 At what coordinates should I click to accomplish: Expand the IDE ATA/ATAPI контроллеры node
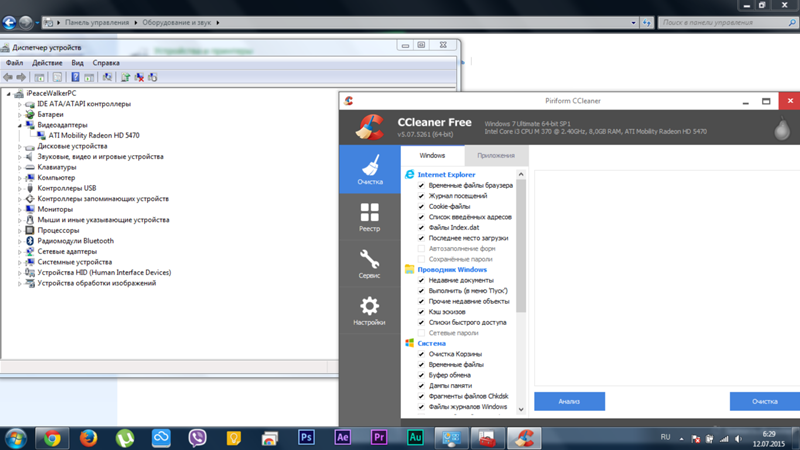20,104
